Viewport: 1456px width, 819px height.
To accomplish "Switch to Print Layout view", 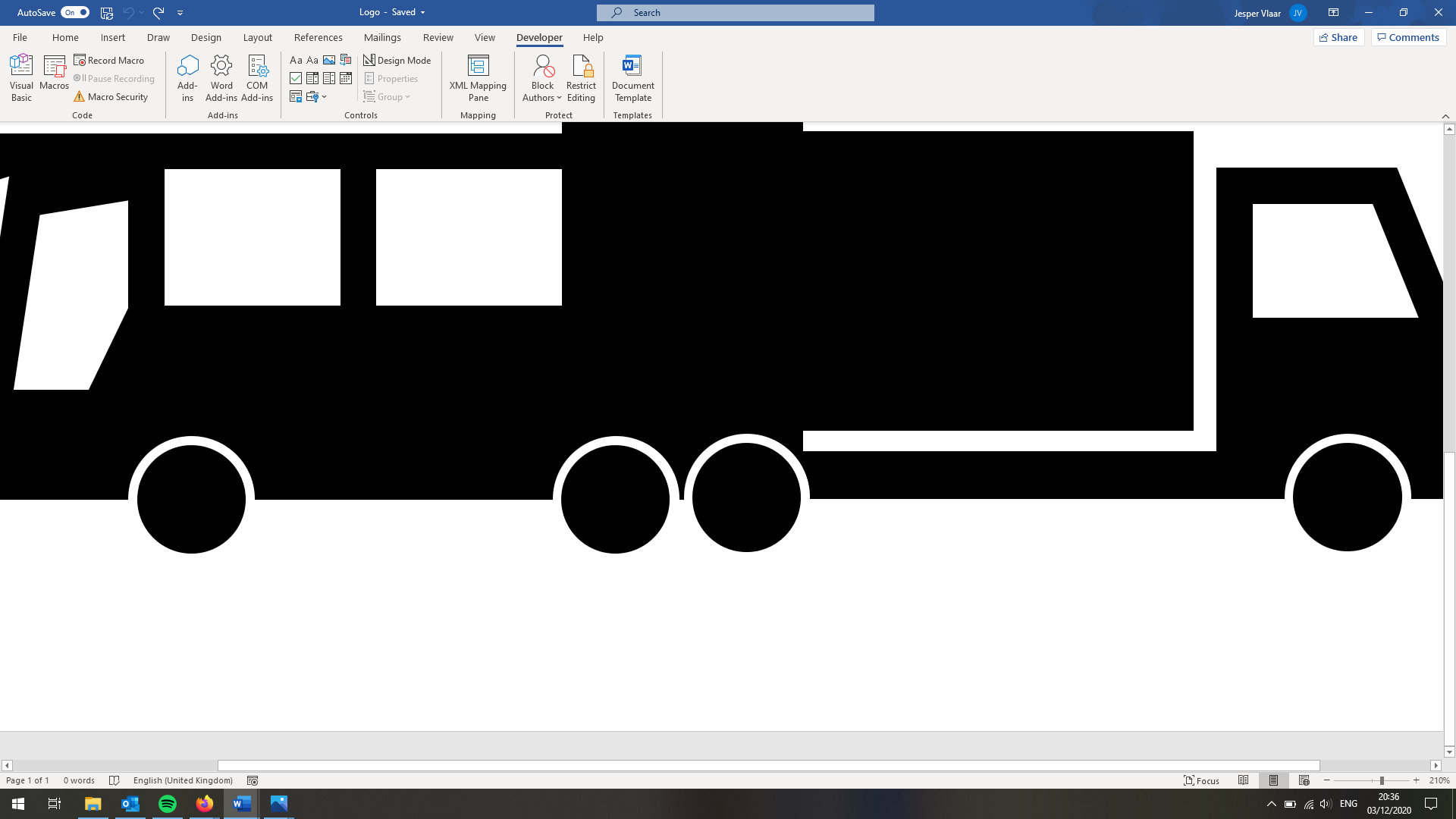I will coord(1274,780).
